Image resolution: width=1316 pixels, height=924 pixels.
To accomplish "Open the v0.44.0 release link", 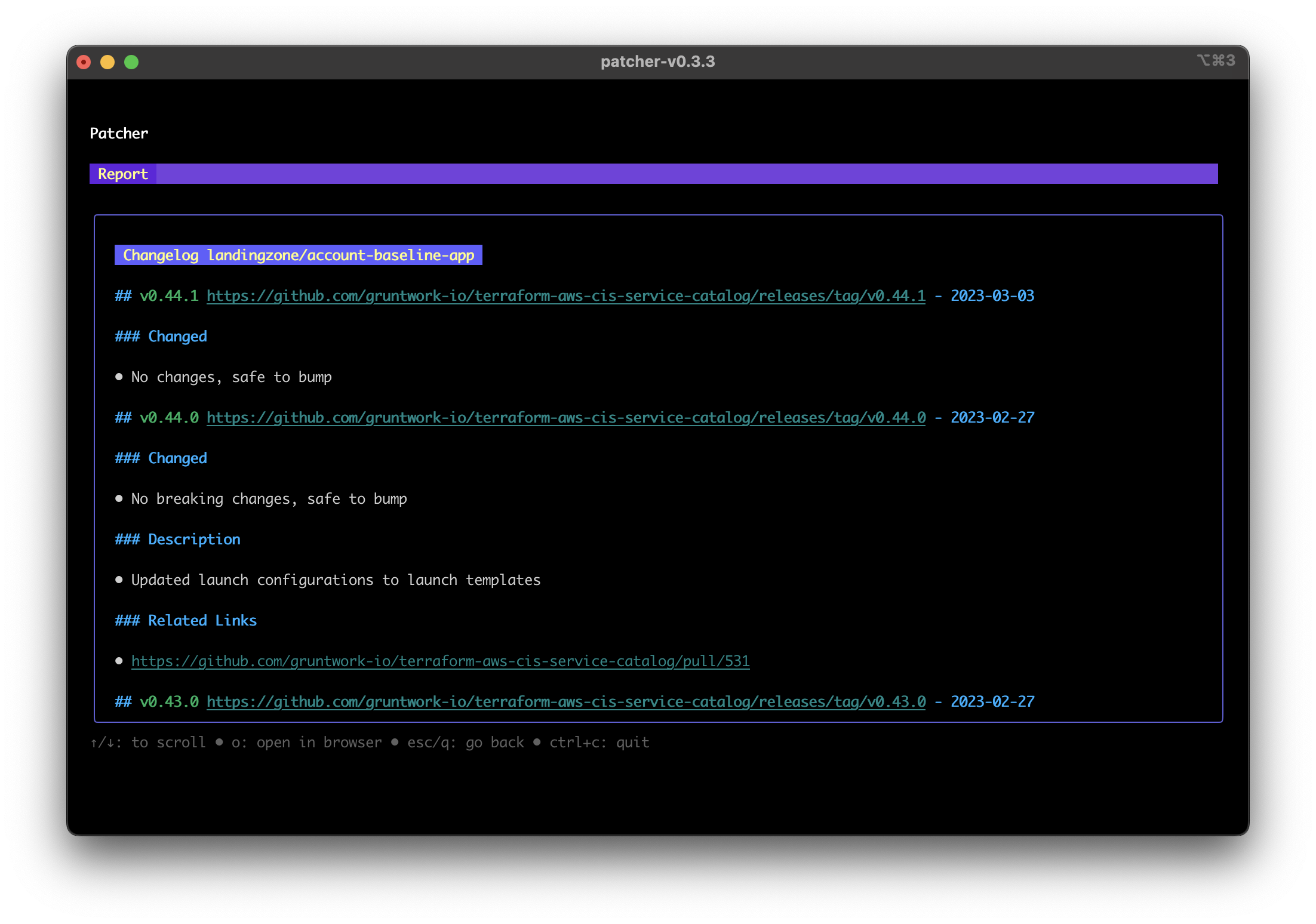I will coord(565,417).
